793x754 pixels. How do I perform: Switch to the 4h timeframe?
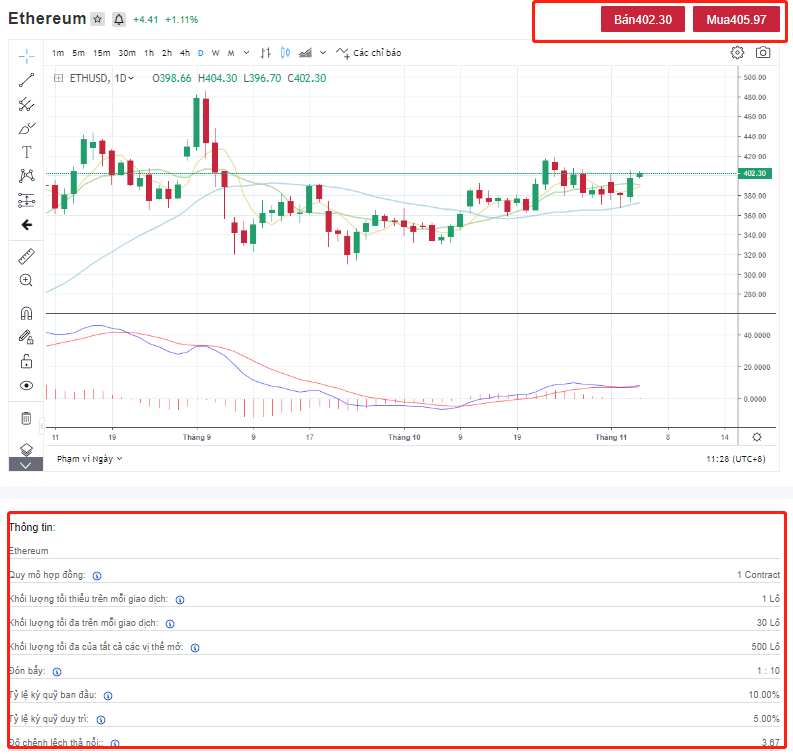(x=184, y=53)
